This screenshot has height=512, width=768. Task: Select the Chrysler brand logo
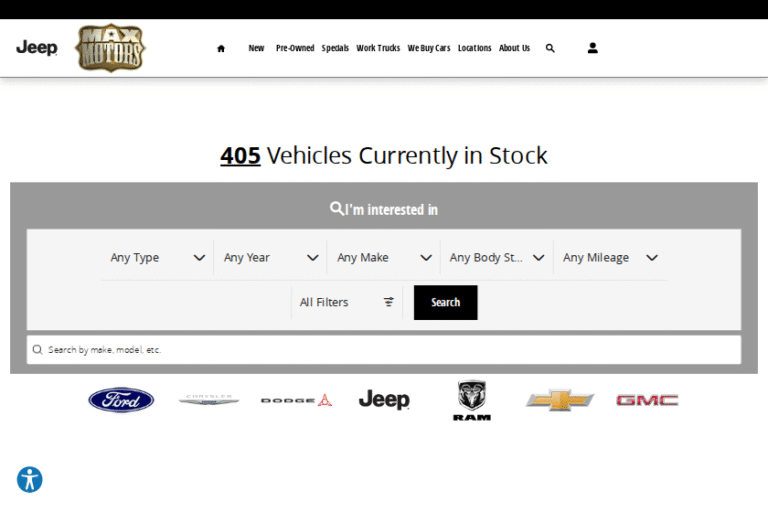coord(209,400)
